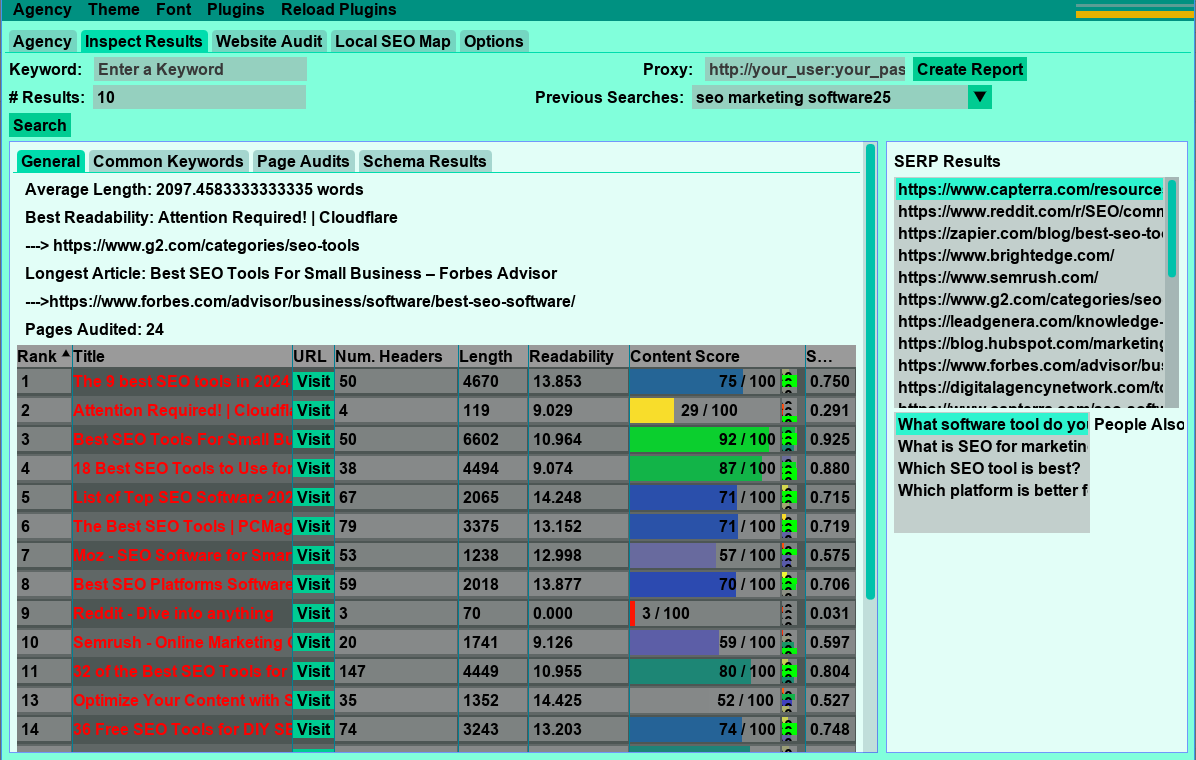Sort by the Num. Headers column
The width and height of the screenshot is (1196, 760).
point(395,356)
